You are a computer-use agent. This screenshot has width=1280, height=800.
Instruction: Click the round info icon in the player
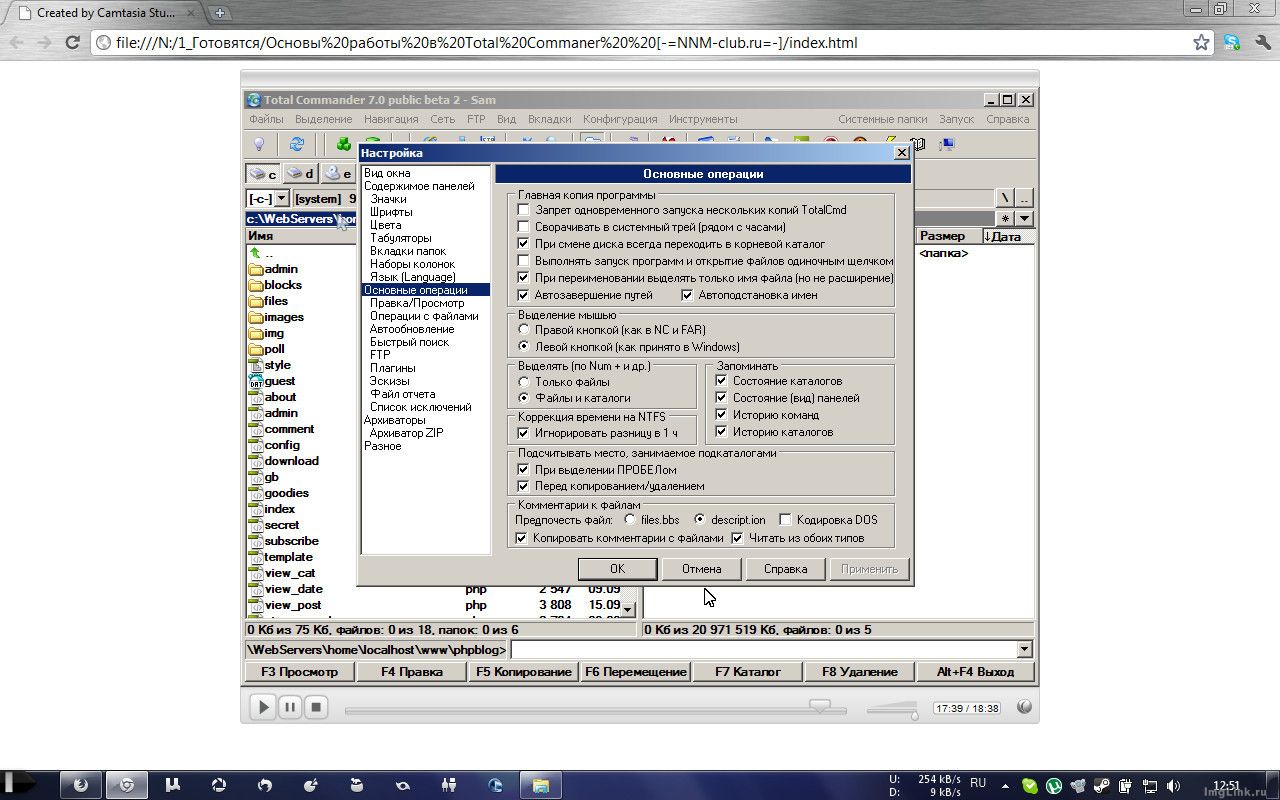[x=1024, y=706]
